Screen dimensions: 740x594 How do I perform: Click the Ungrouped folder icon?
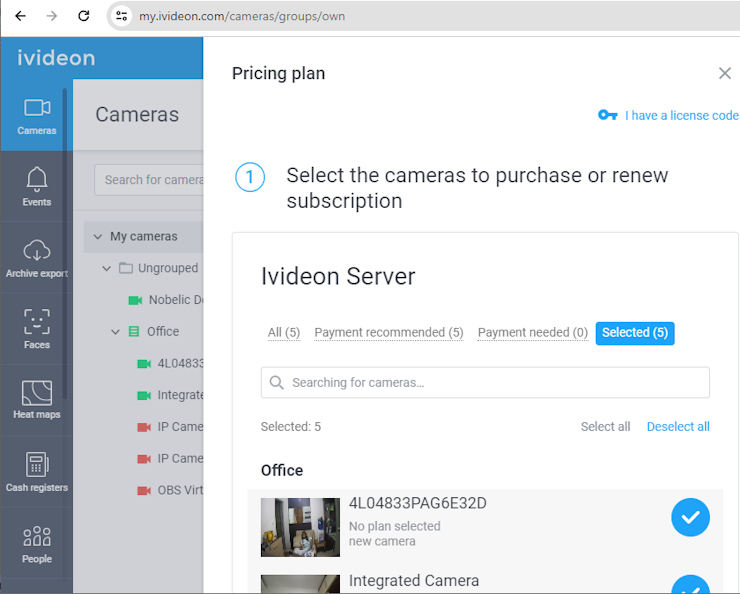[126, 268]
